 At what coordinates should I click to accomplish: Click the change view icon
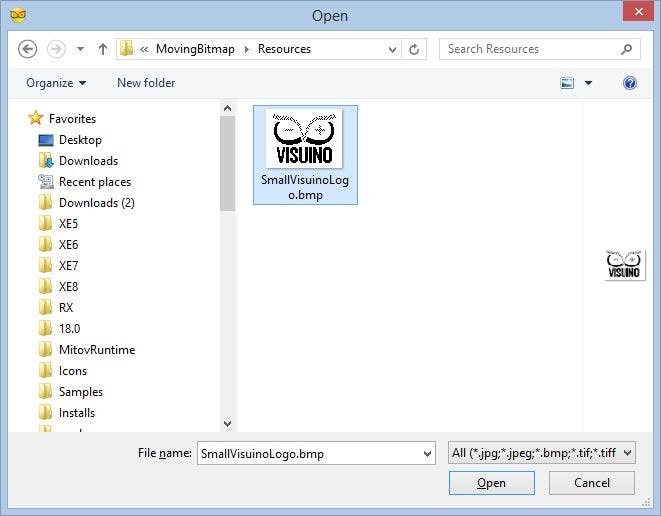click(567, 83)
